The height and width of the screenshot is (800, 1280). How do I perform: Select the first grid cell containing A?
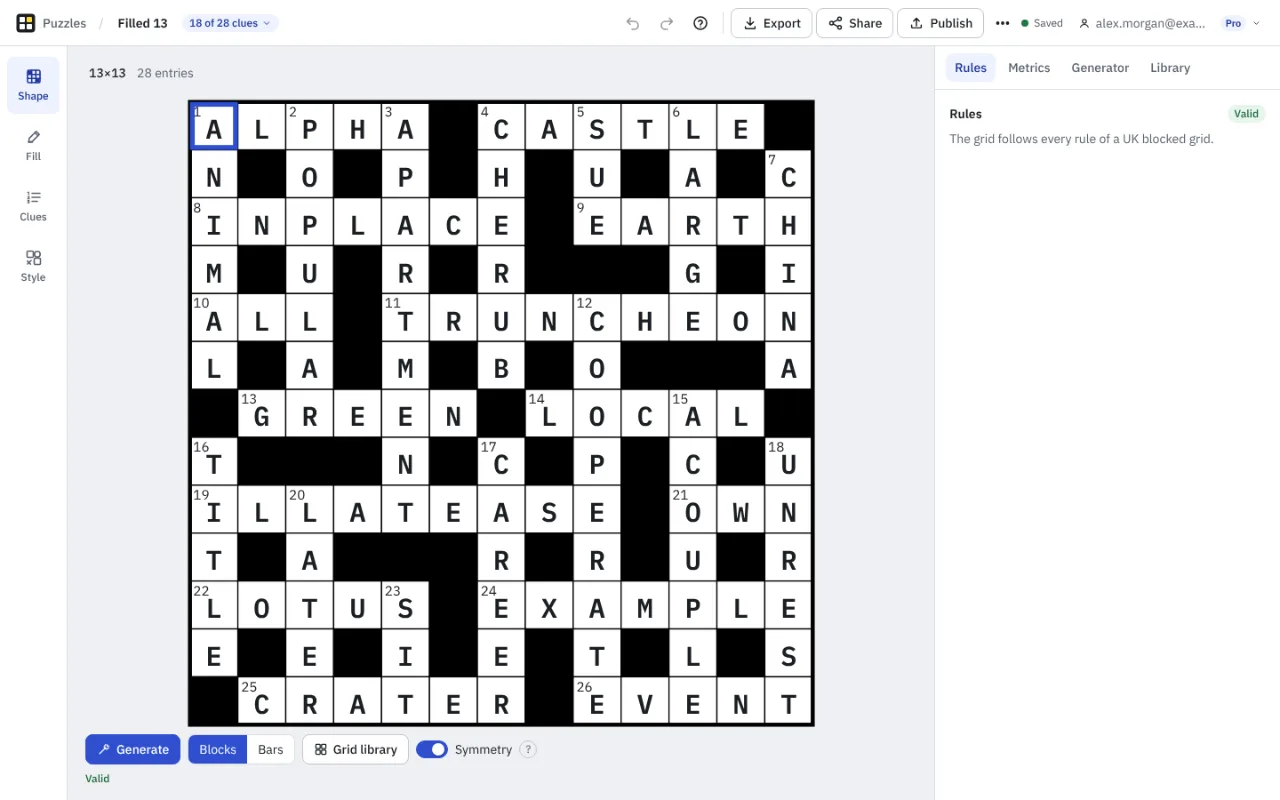pos(214,127)
